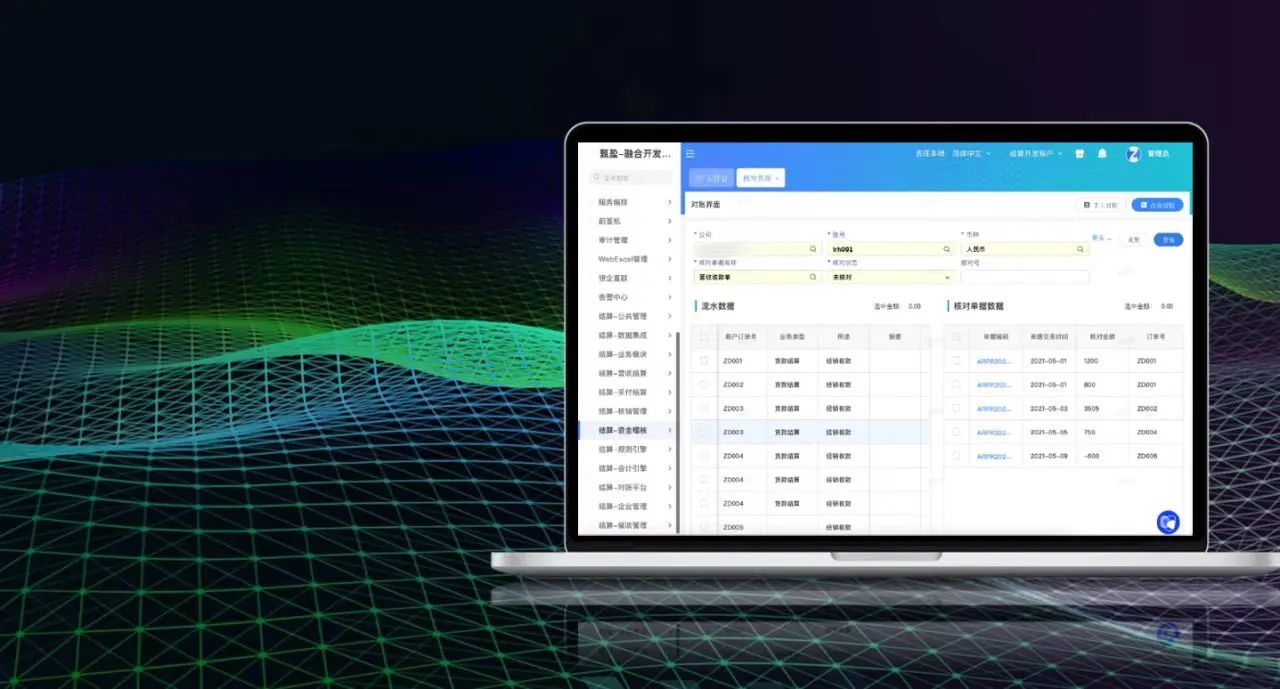Open notifications bell icon
This screenshot has height=689, width=1280.
(1102, 154)
